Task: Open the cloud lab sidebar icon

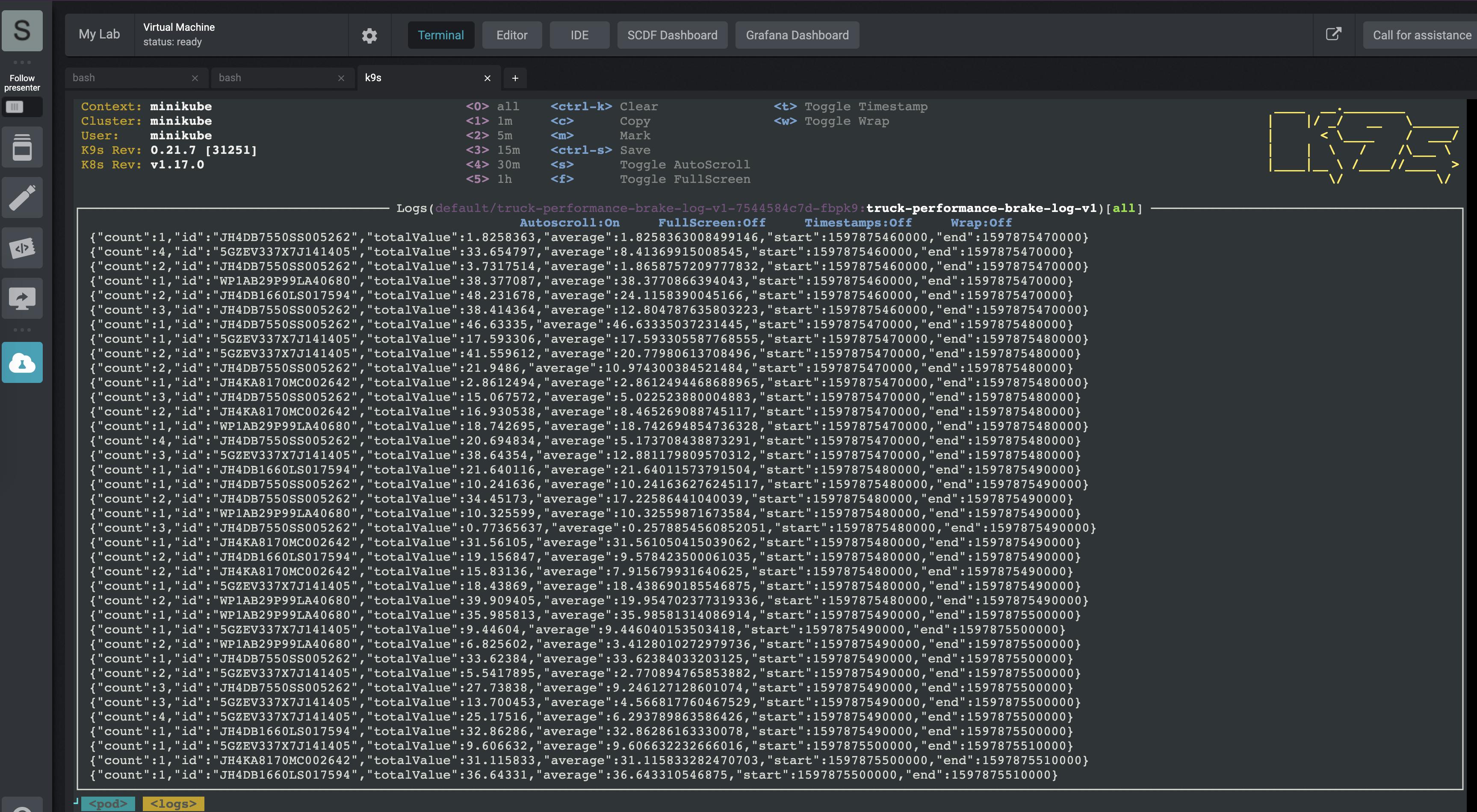Action: (22, 363)
